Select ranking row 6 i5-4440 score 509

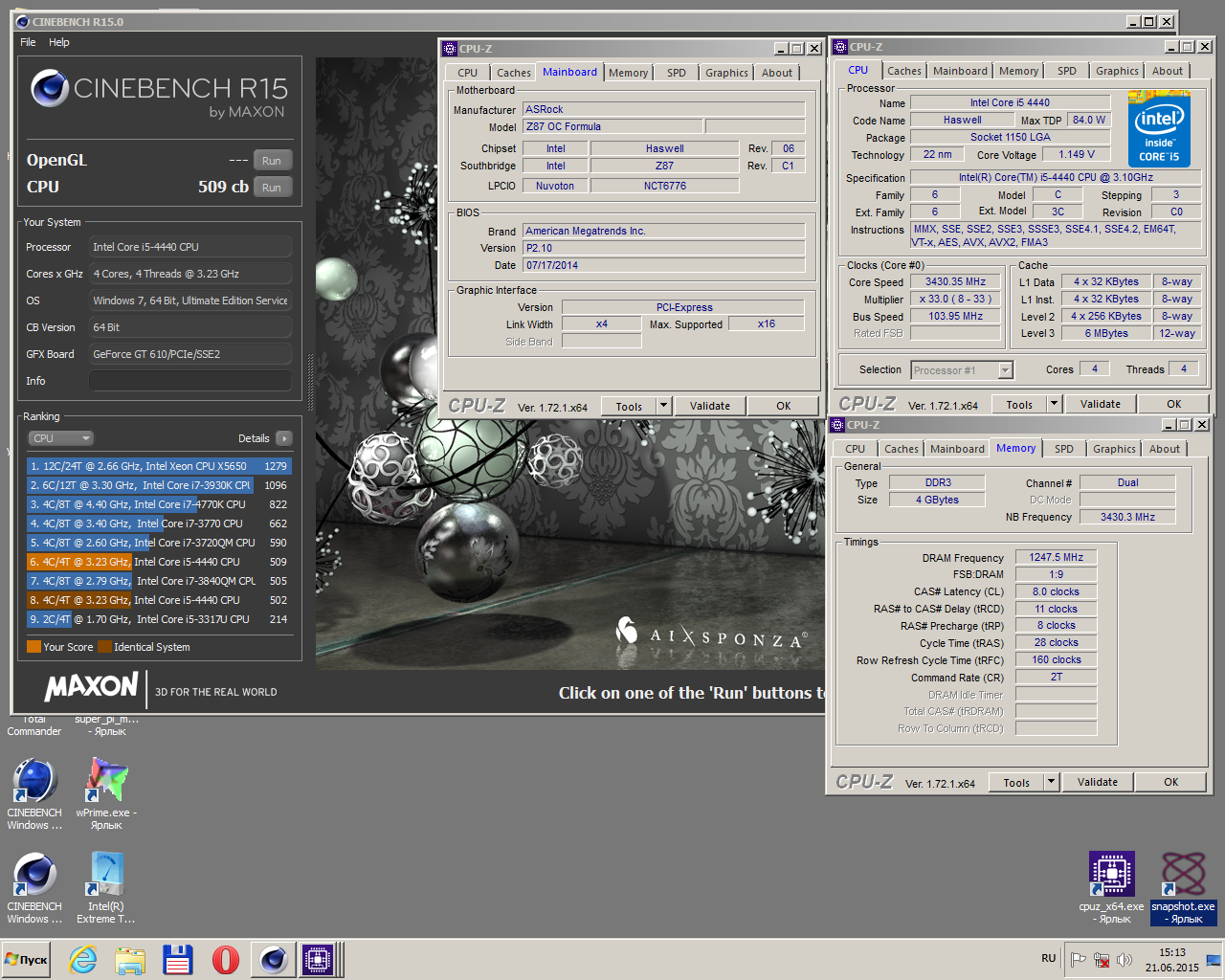pos(159,562)
